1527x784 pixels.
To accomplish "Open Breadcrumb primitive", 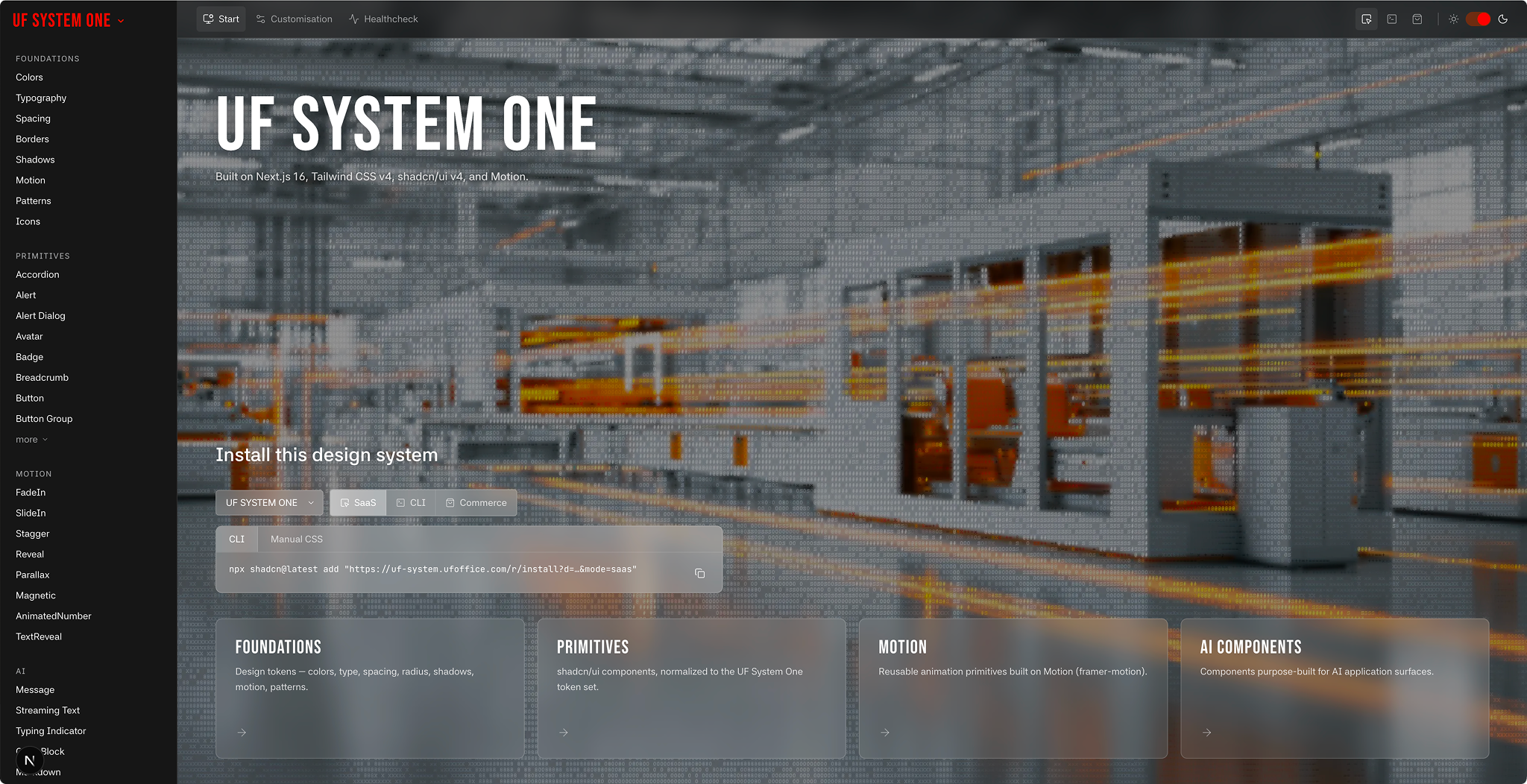I will 42,378.
